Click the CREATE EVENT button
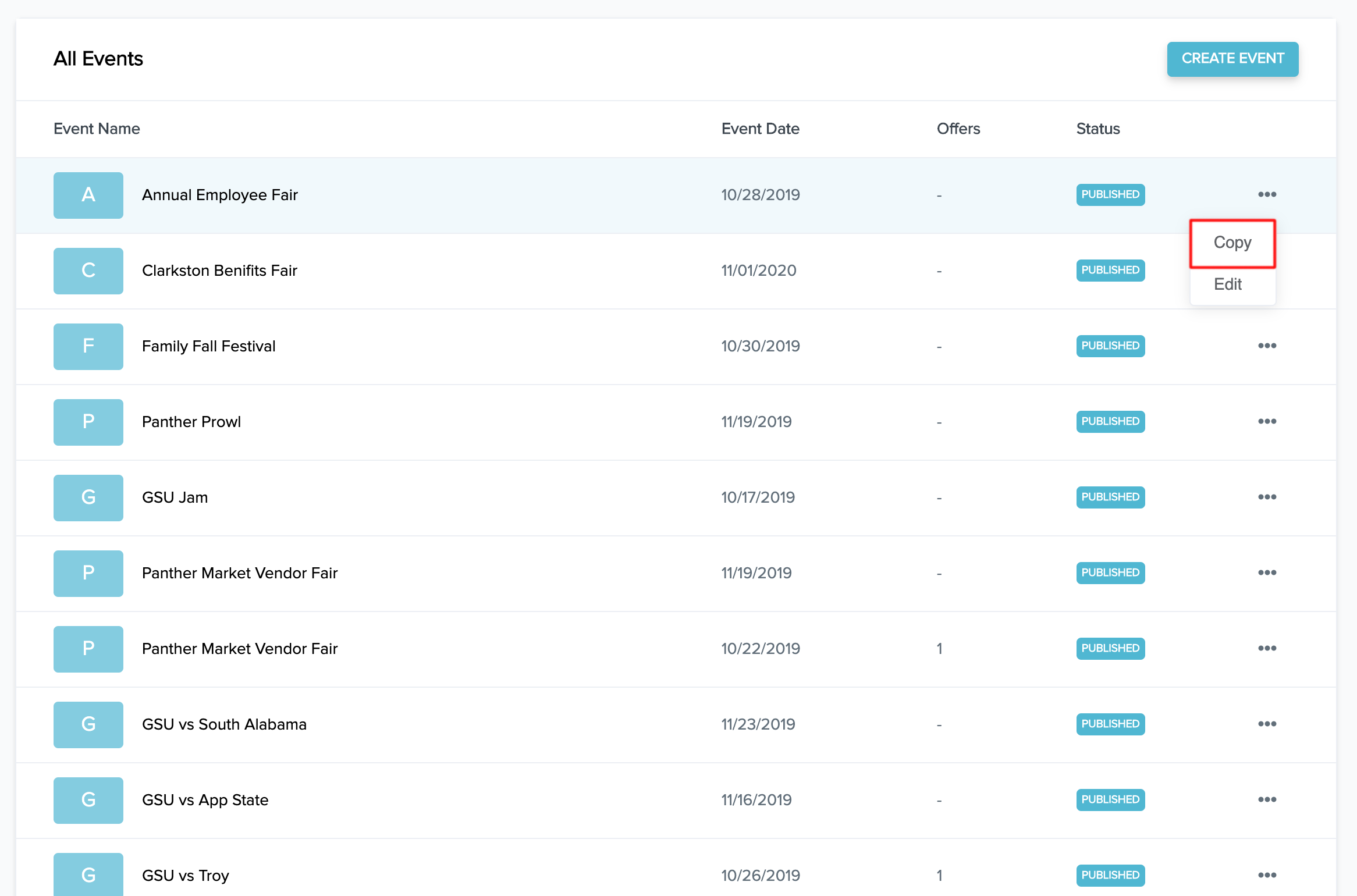 (x=1232, y=59)
